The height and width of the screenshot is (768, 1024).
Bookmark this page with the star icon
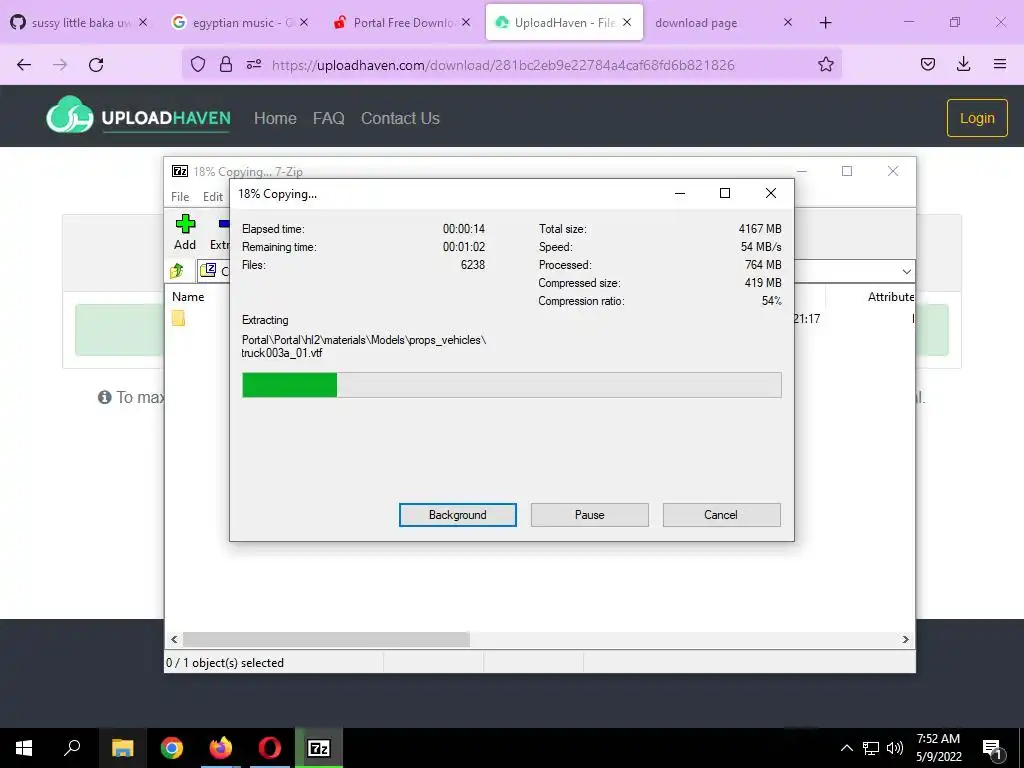[825, 64]
